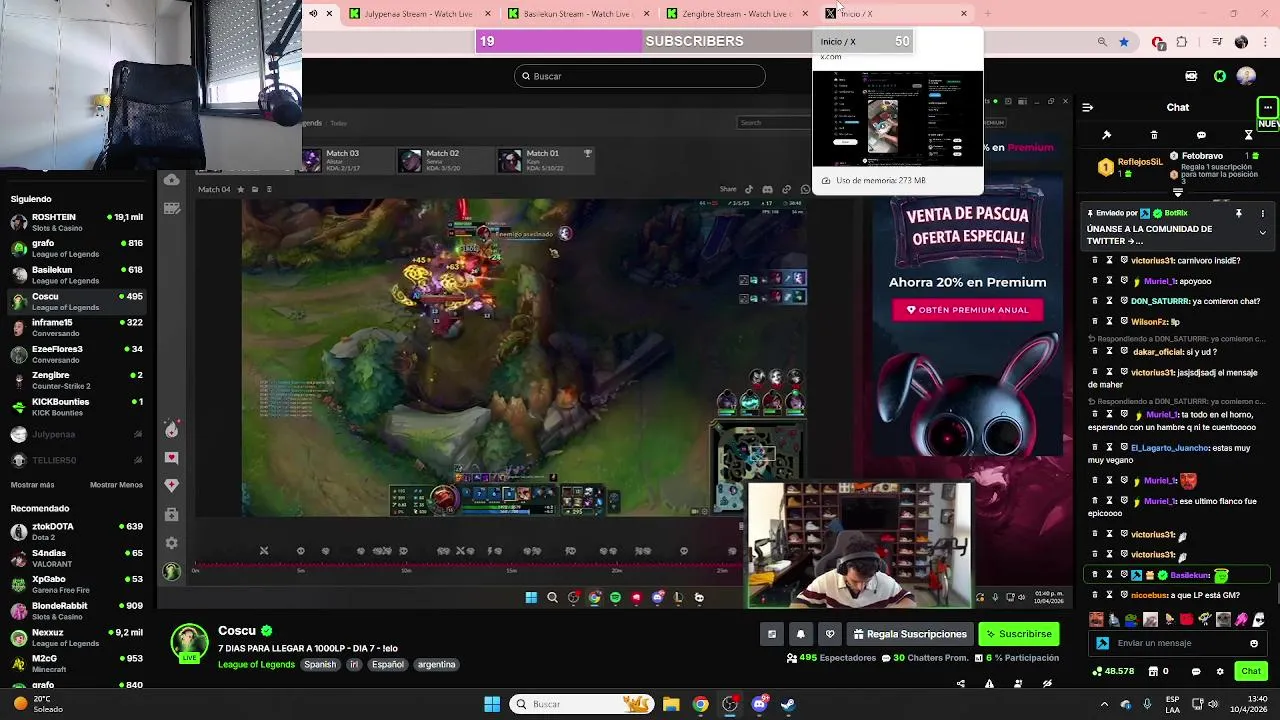Expand following list with Mostrar más
Image resolution: width=1280 pixels, height=720 pixels.
tap(32, 485)
